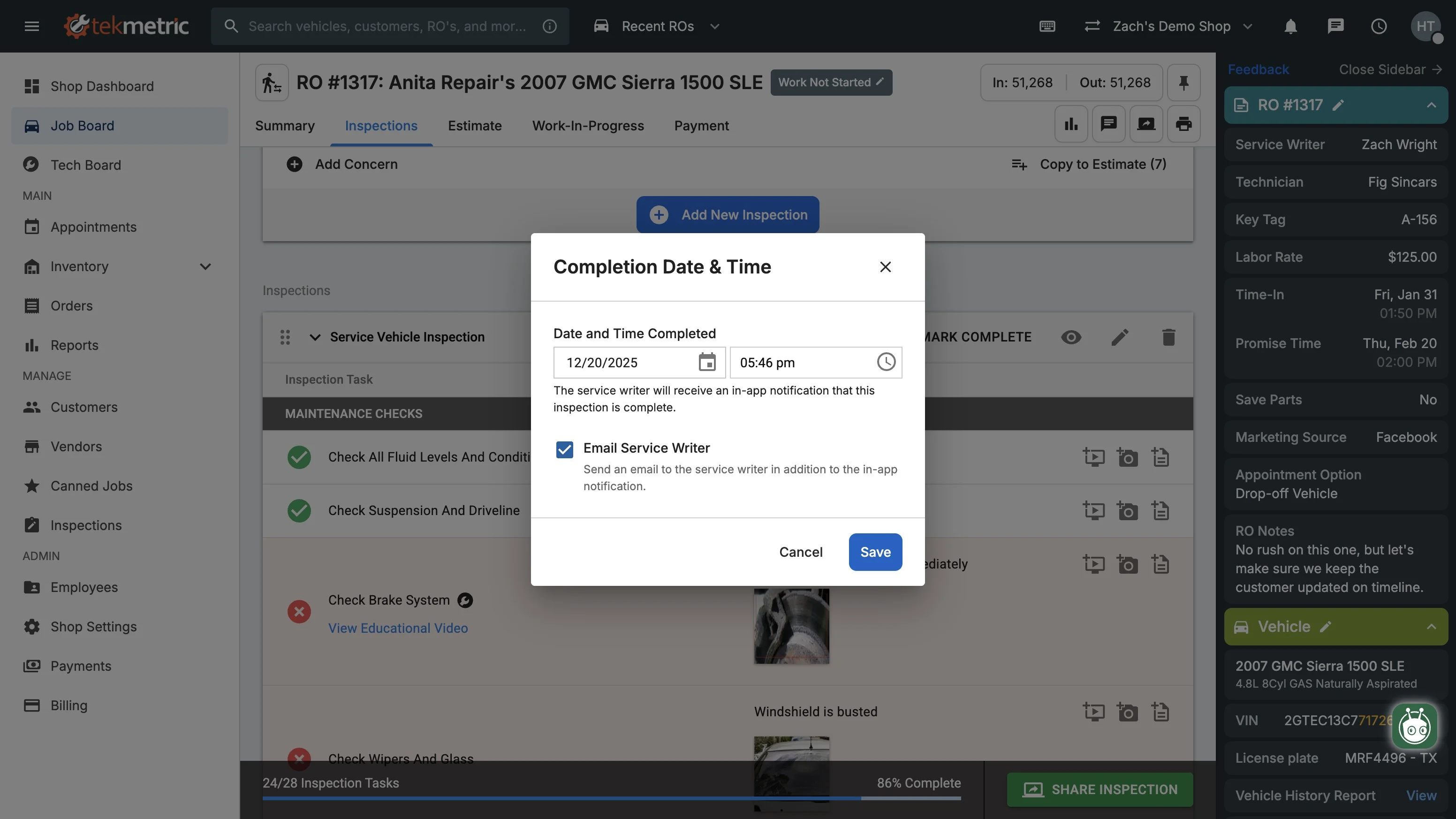Switch to the Estimate tab
The width and height of the screenshot is (1456, 819).
(x=474, y=126)
